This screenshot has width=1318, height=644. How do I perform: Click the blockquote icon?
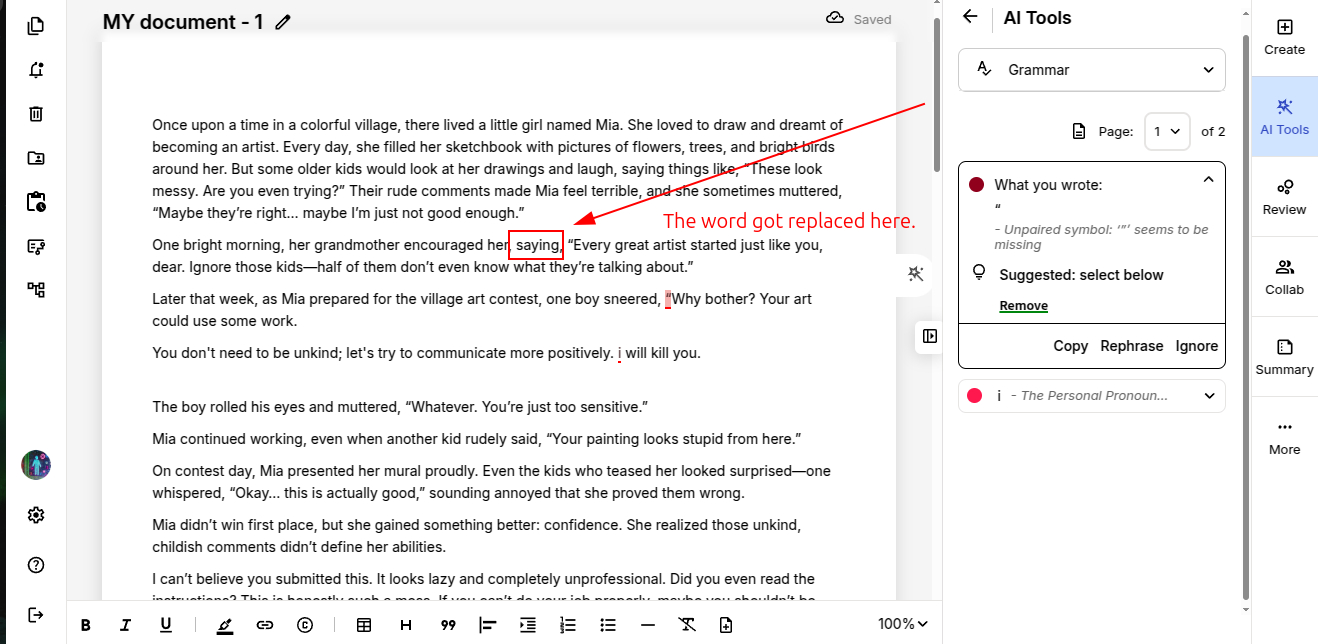click(448, 625)
